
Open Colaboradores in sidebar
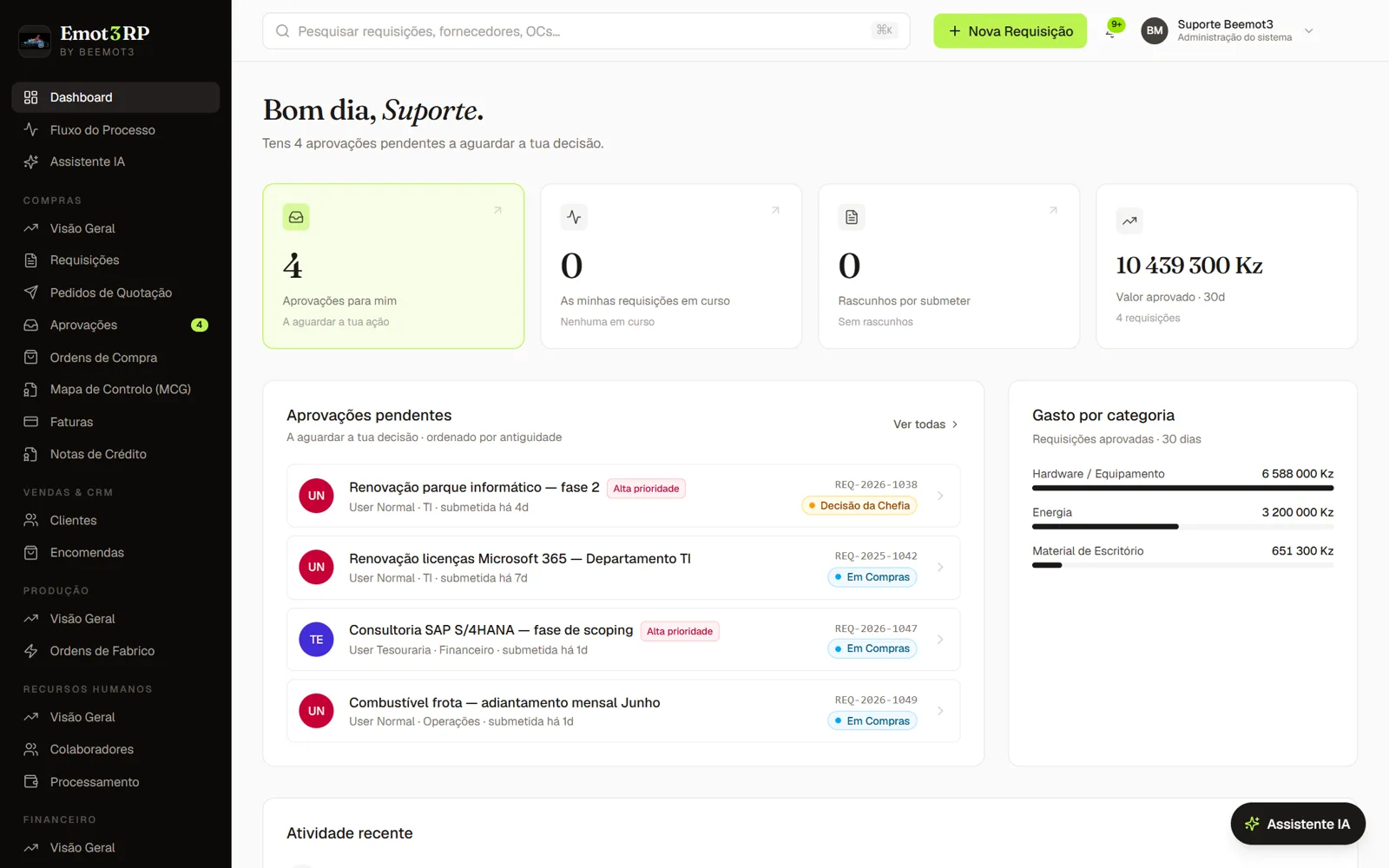click(x=115, y=749)
